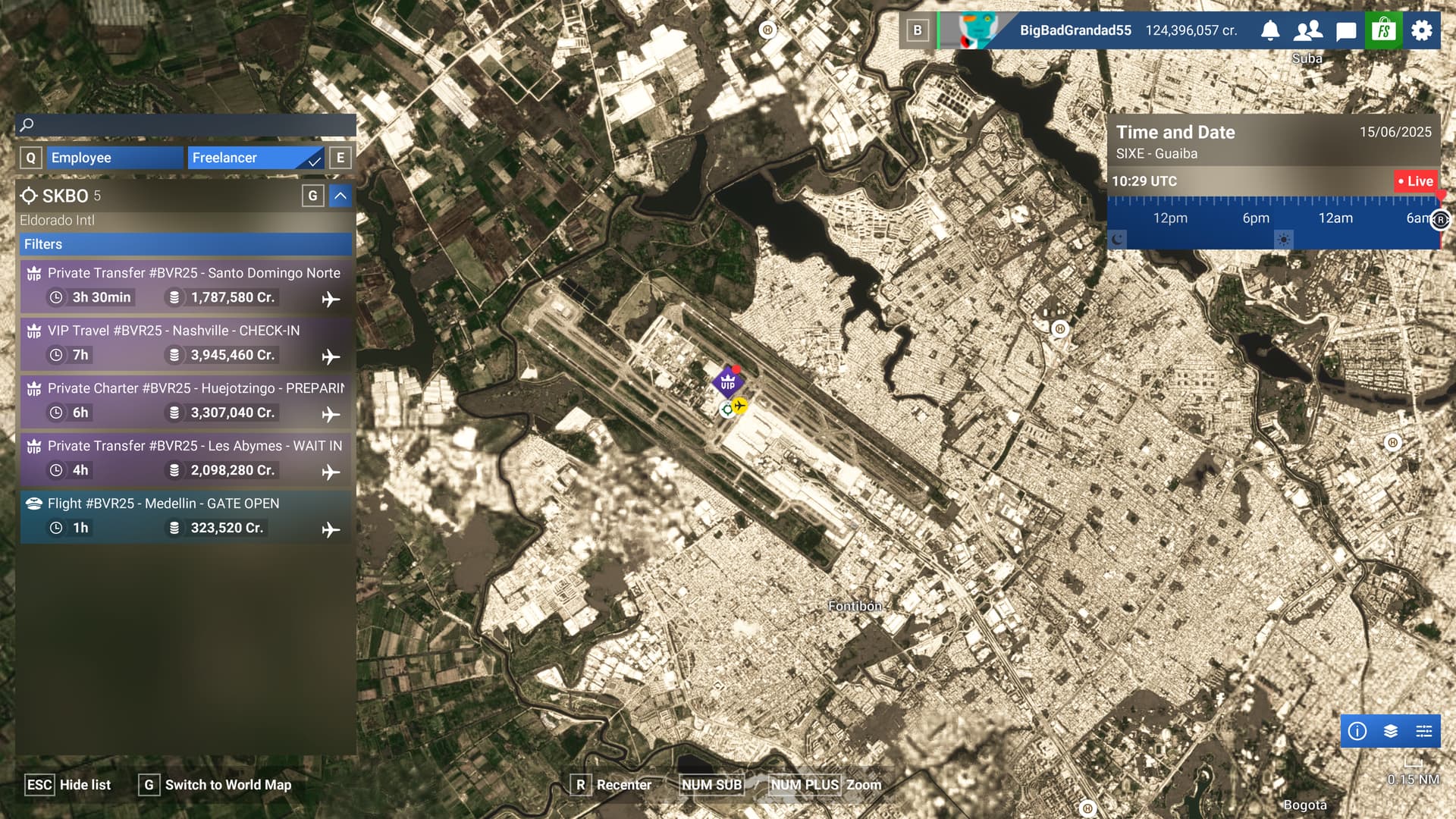Switch to the Employee tab
The width and height of the screenshot is (1456, 819).
[x=116, y=158]
